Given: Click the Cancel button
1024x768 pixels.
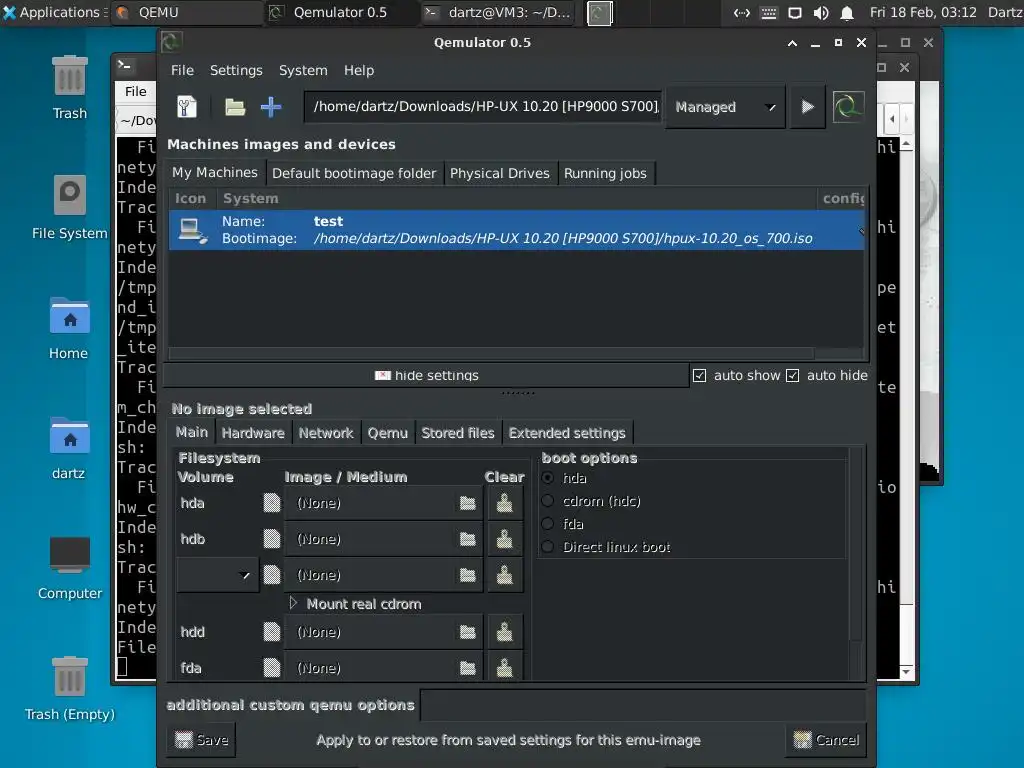Looking at the screenshot, I should [826, 740].
